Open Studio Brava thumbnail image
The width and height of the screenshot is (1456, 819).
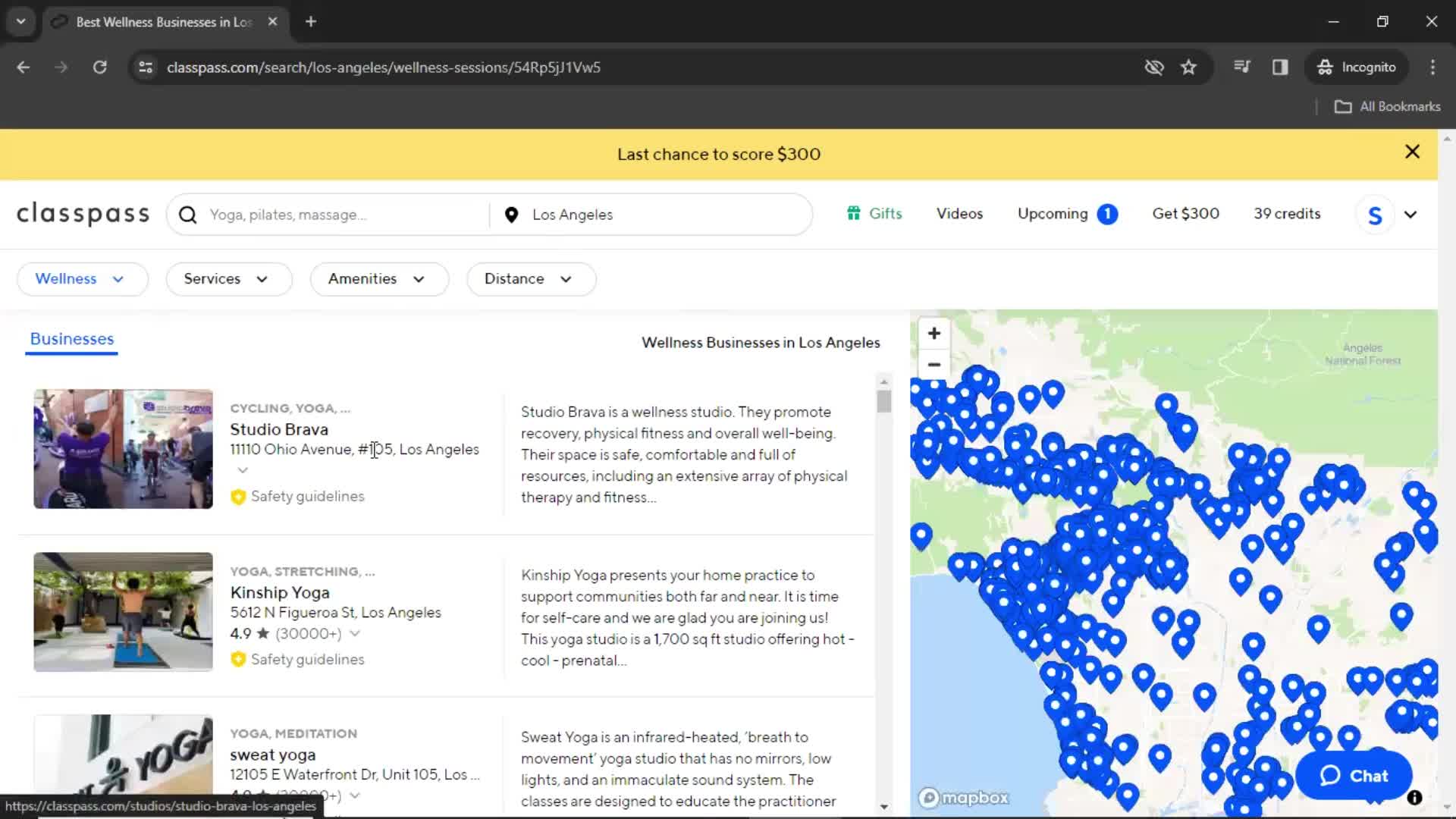point(123,449)
